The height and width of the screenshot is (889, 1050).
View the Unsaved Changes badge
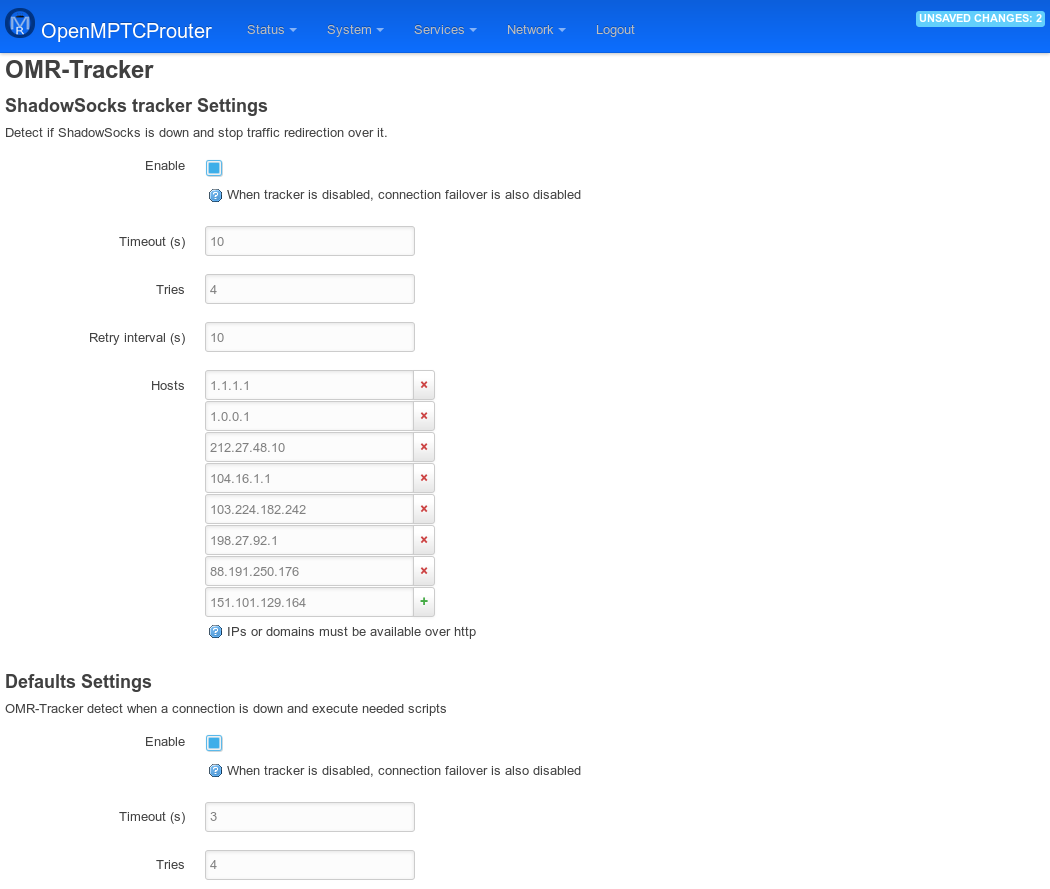click(979, 19)
